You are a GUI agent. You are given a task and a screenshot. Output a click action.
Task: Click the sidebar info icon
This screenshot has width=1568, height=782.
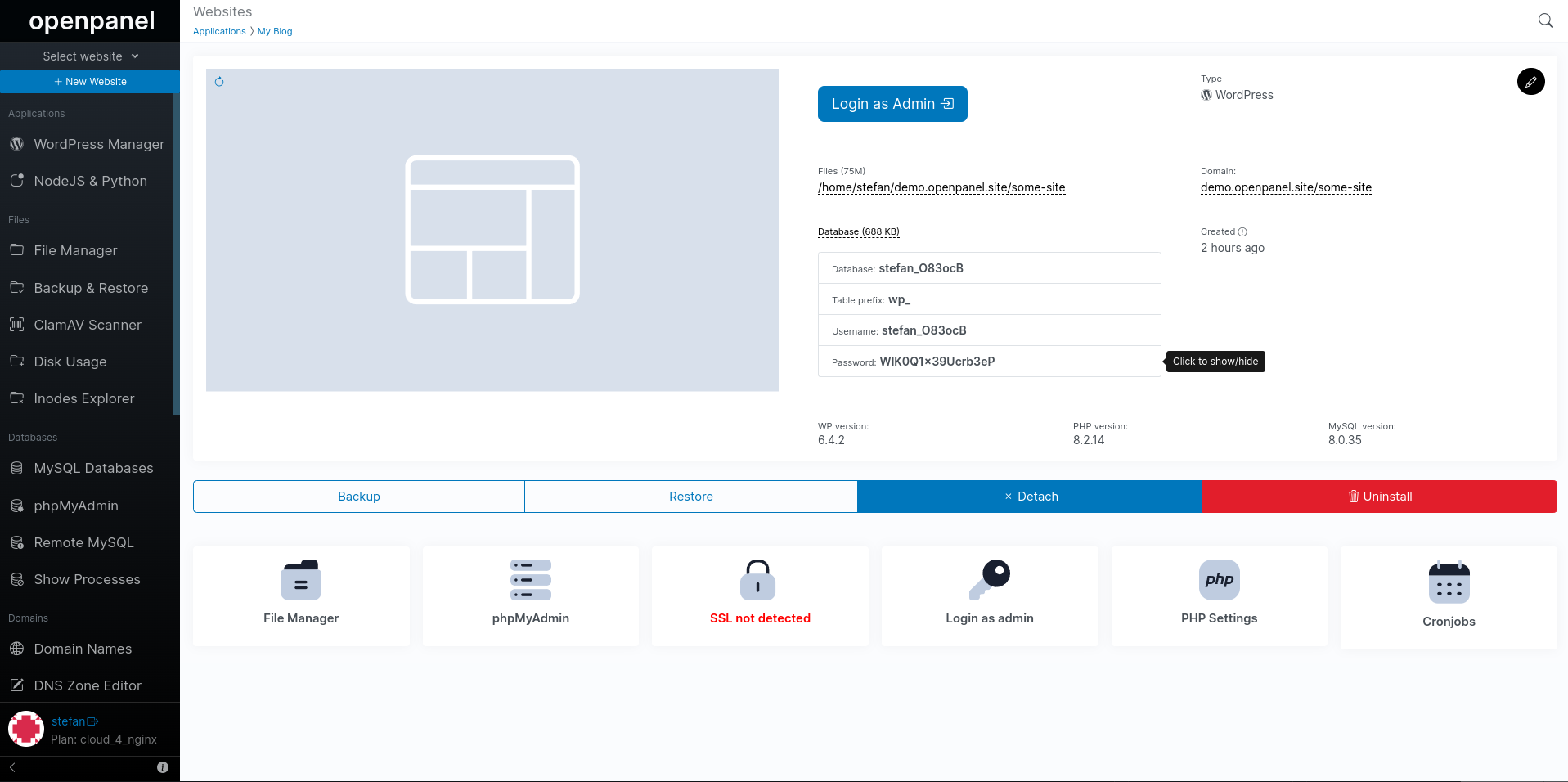coord(163,767)
